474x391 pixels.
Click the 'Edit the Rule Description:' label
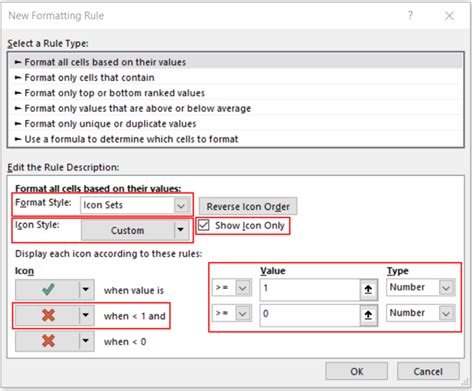pos(63,167)
